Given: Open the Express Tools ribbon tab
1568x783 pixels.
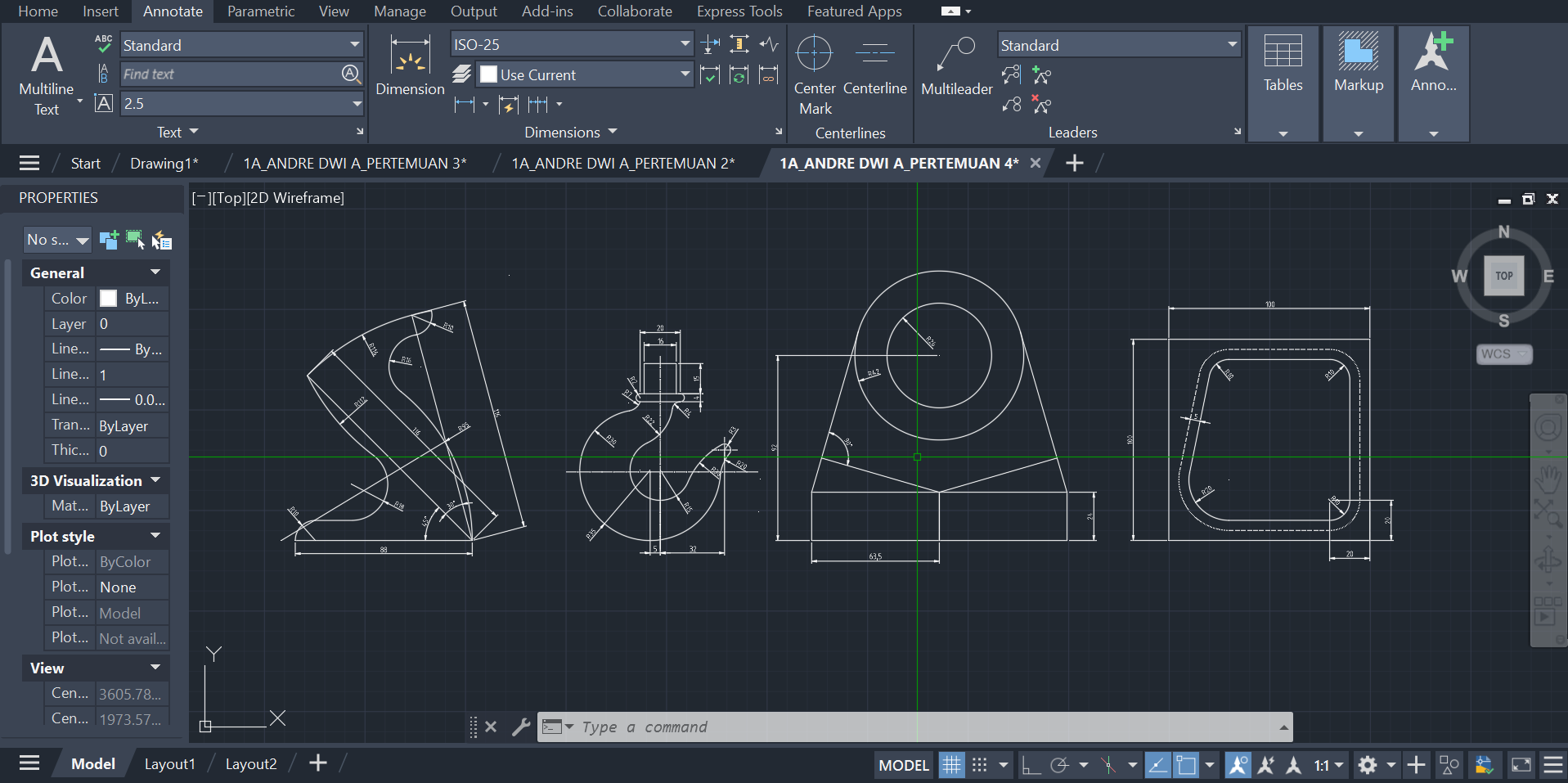Looking at the screenshot, I should (739, 11).
